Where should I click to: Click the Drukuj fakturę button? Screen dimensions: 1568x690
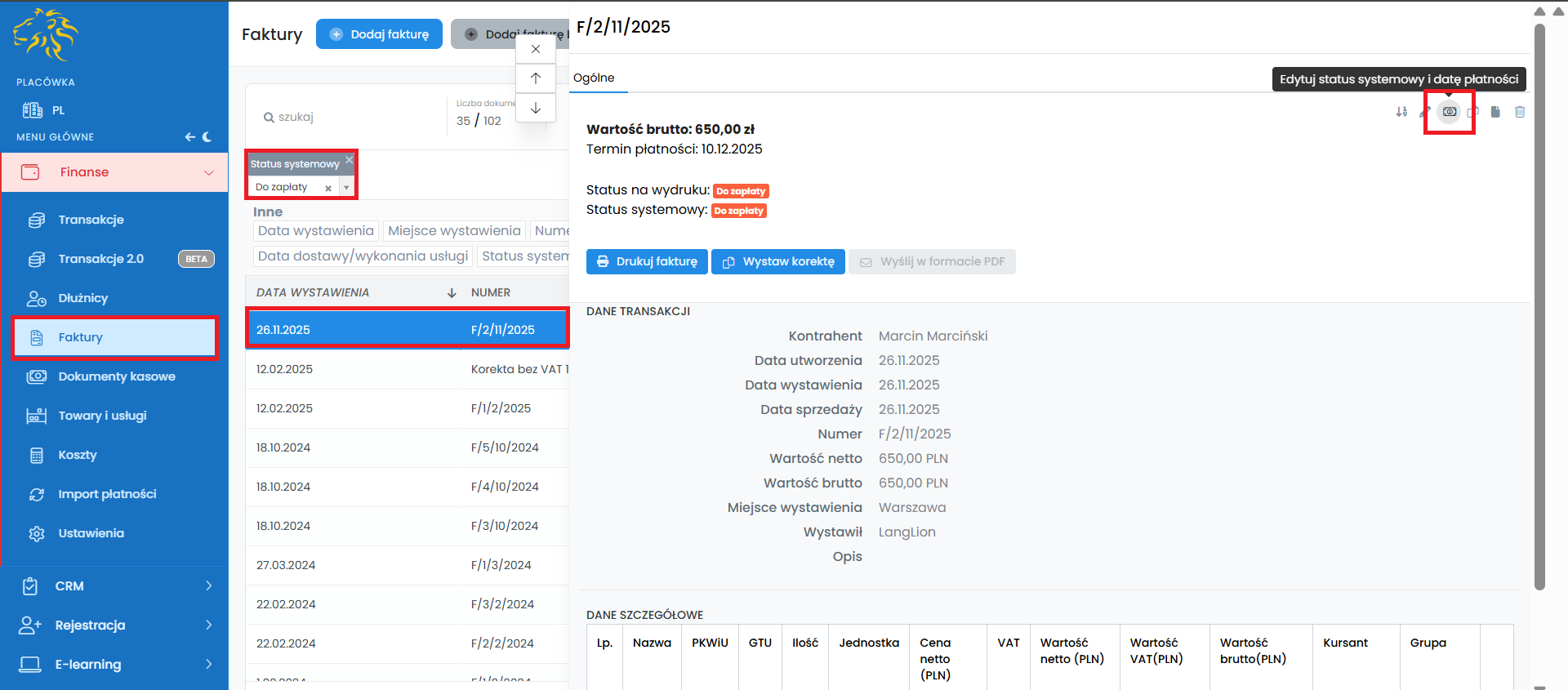click(x=647, y=261)
